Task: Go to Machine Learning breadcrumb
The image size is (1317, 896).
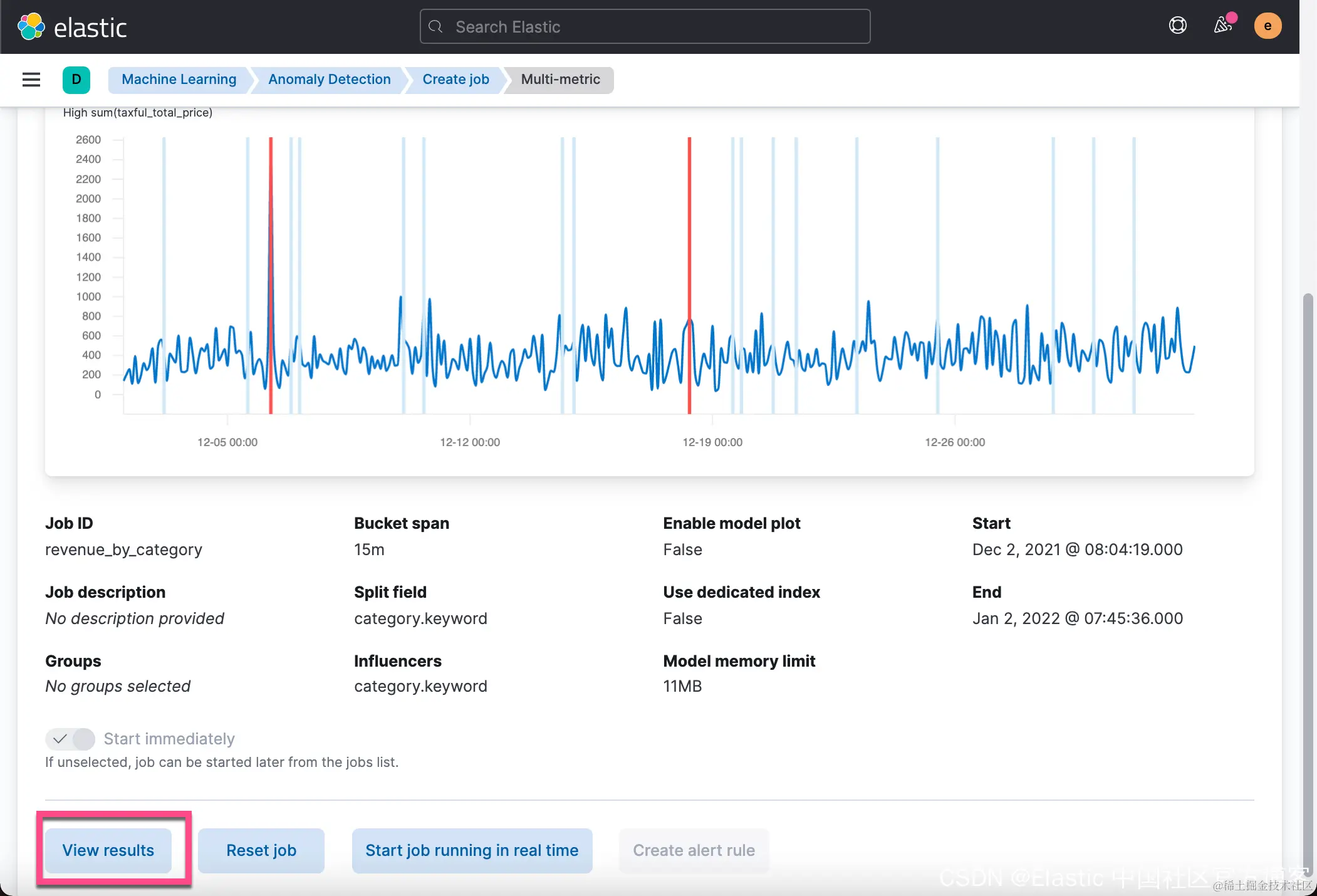Action: click(179, 80)
